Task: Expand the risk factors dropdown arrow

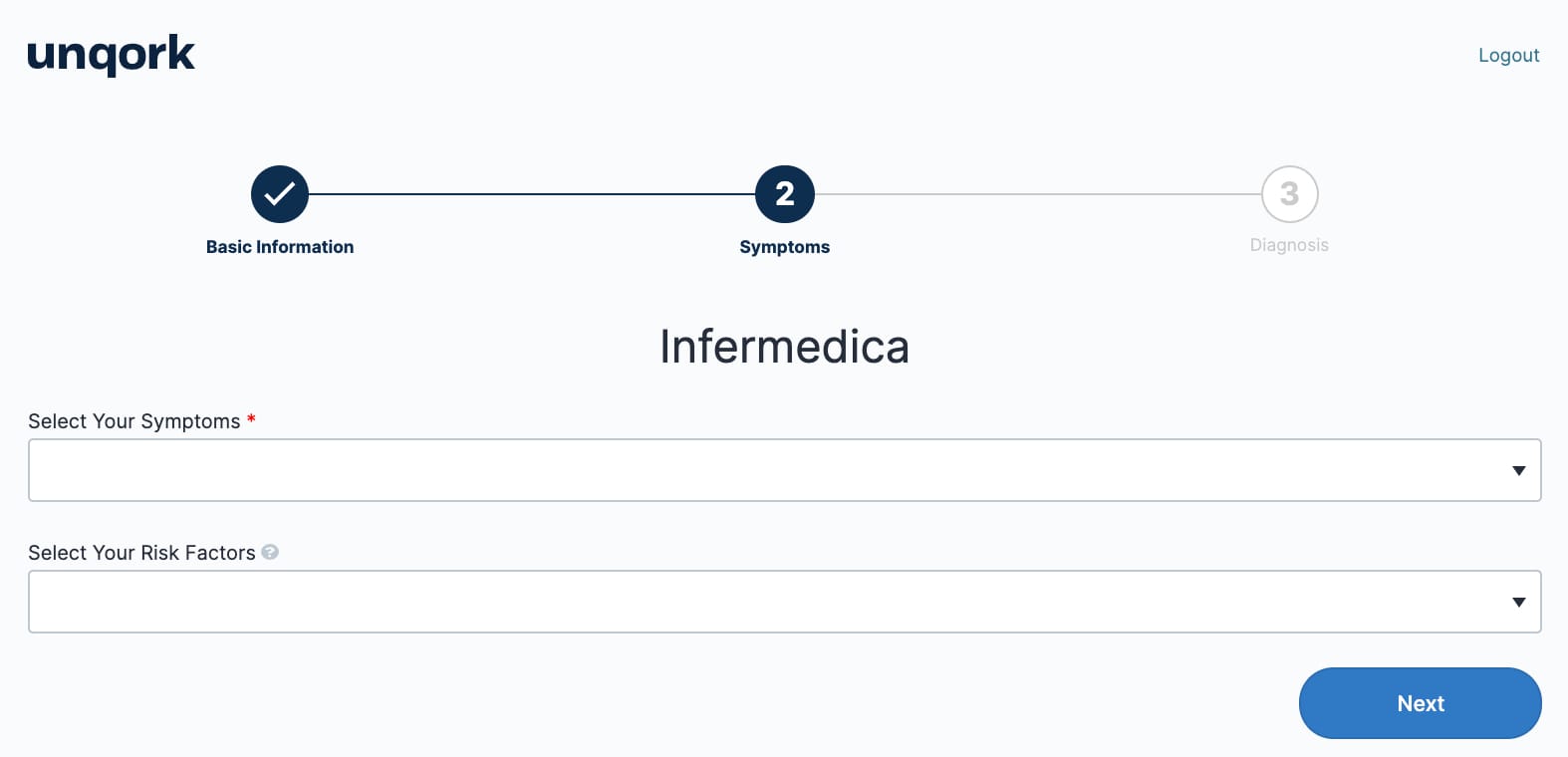Action: click(1519, 603)
